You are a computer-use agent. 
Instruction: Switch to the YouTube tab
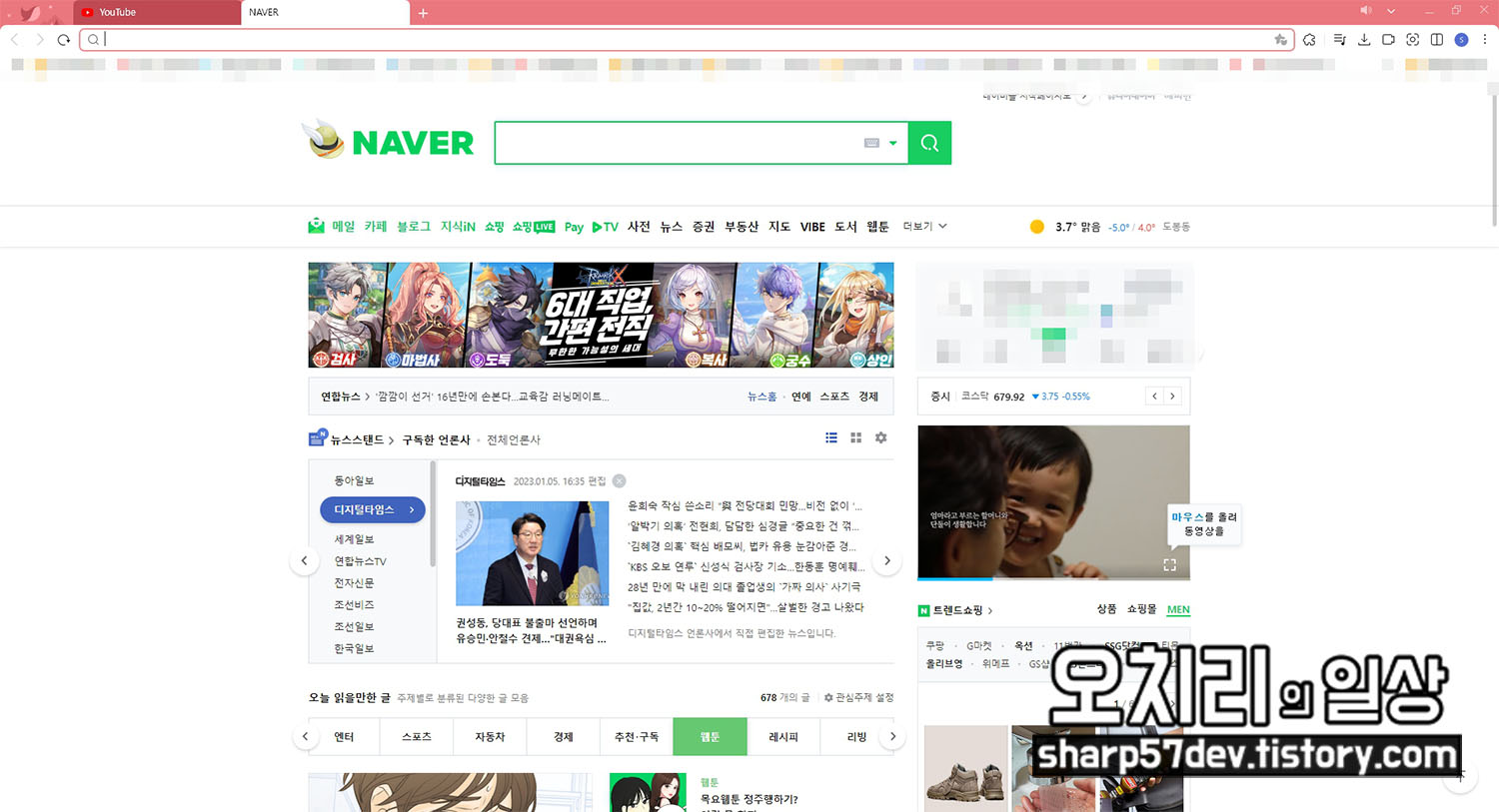coord(156,12)
